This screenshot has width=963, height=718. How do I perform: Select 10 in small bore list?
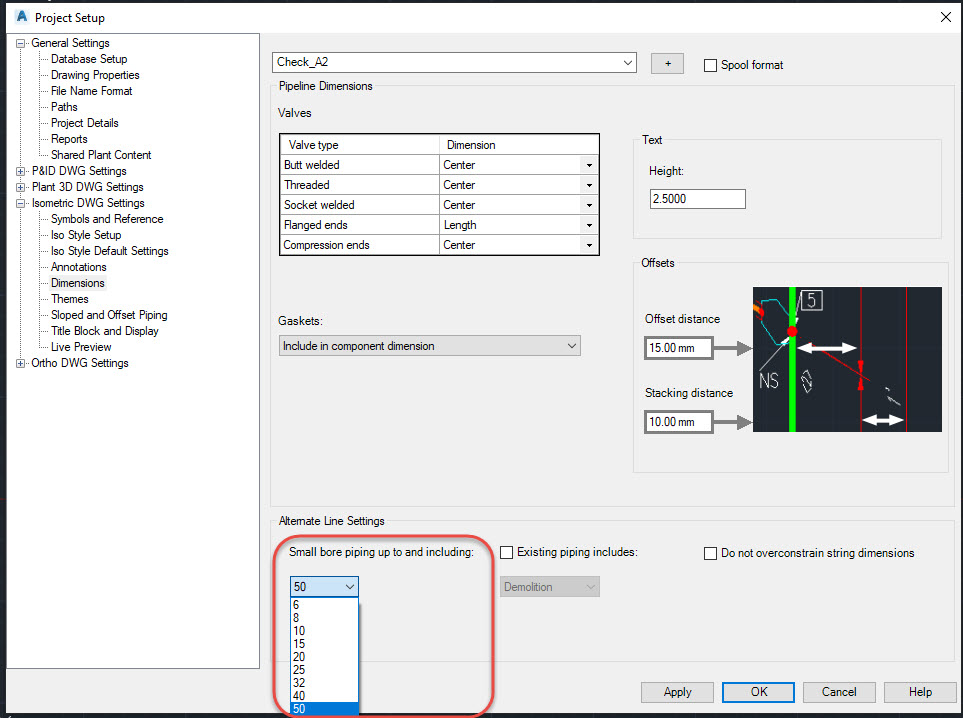pyautogui.click(x=324, y=631)
